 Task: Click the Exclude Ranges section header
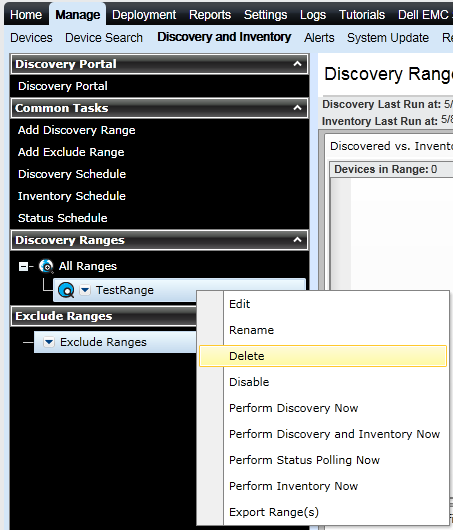(103, 316)
